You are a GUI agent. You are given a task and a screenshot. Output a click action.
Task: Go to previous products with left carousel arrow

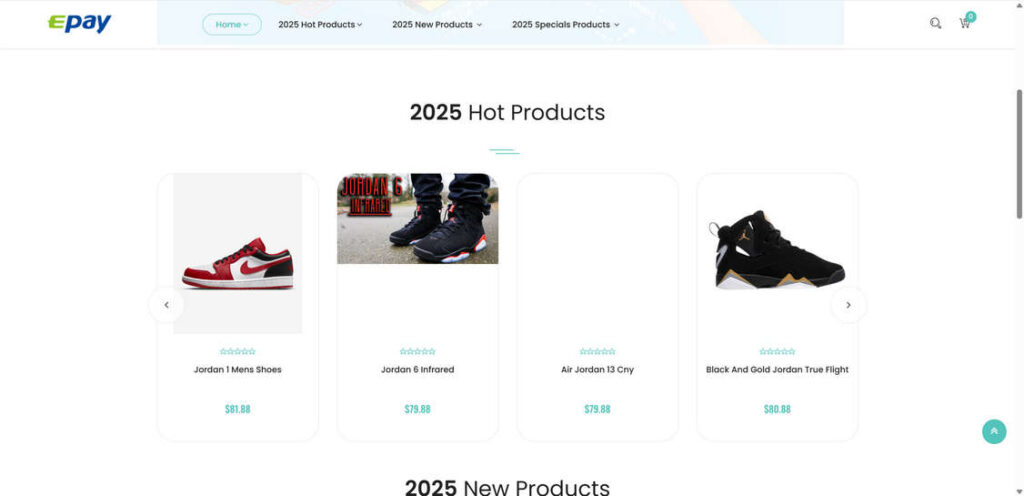pos(166,305)
